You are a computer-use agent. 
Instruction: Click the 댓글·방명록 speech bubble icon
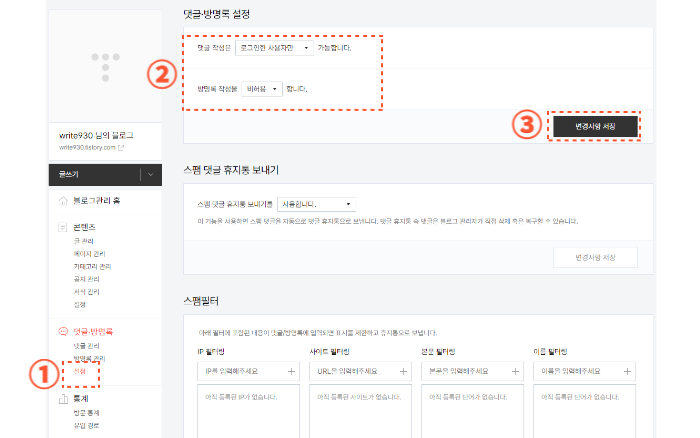click(63, 331)
